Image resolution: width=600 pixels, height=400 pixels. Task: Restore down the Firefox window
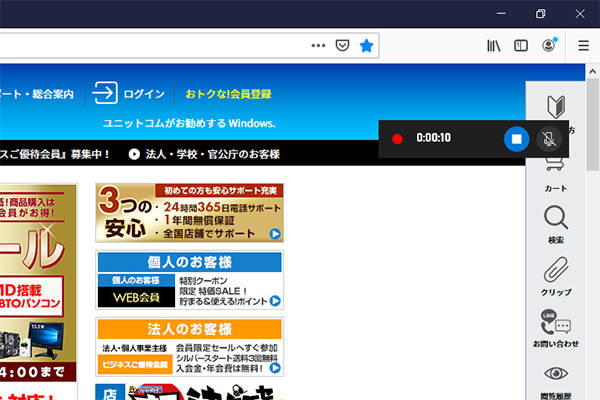click(x=540, y=14)
